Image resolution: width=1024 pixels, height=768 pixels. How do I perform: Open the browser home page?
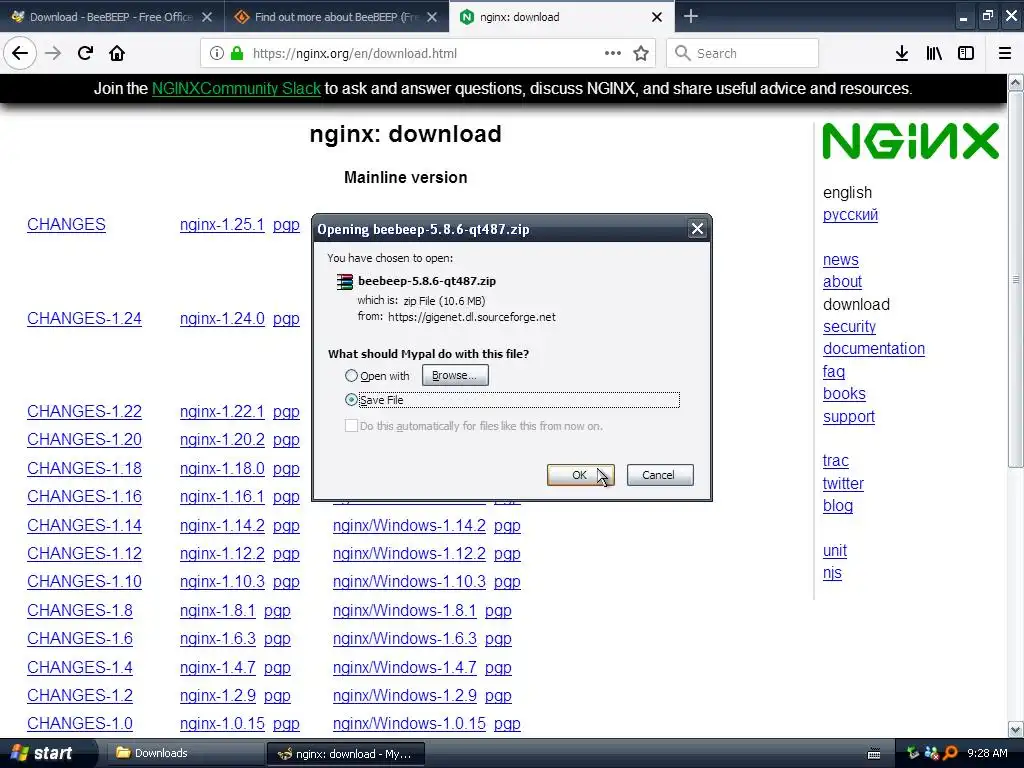point(117,53)
